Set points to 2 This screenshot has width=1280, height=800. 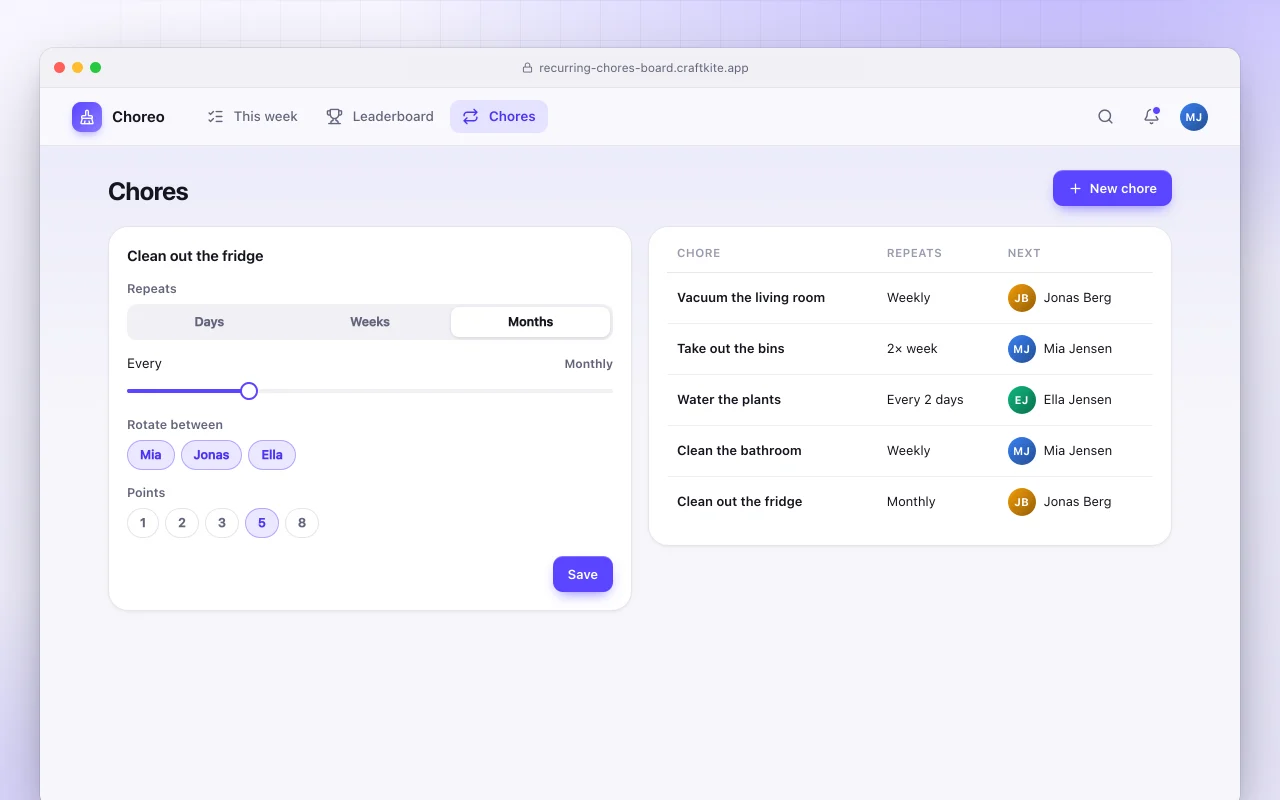[x=182, y=523]
